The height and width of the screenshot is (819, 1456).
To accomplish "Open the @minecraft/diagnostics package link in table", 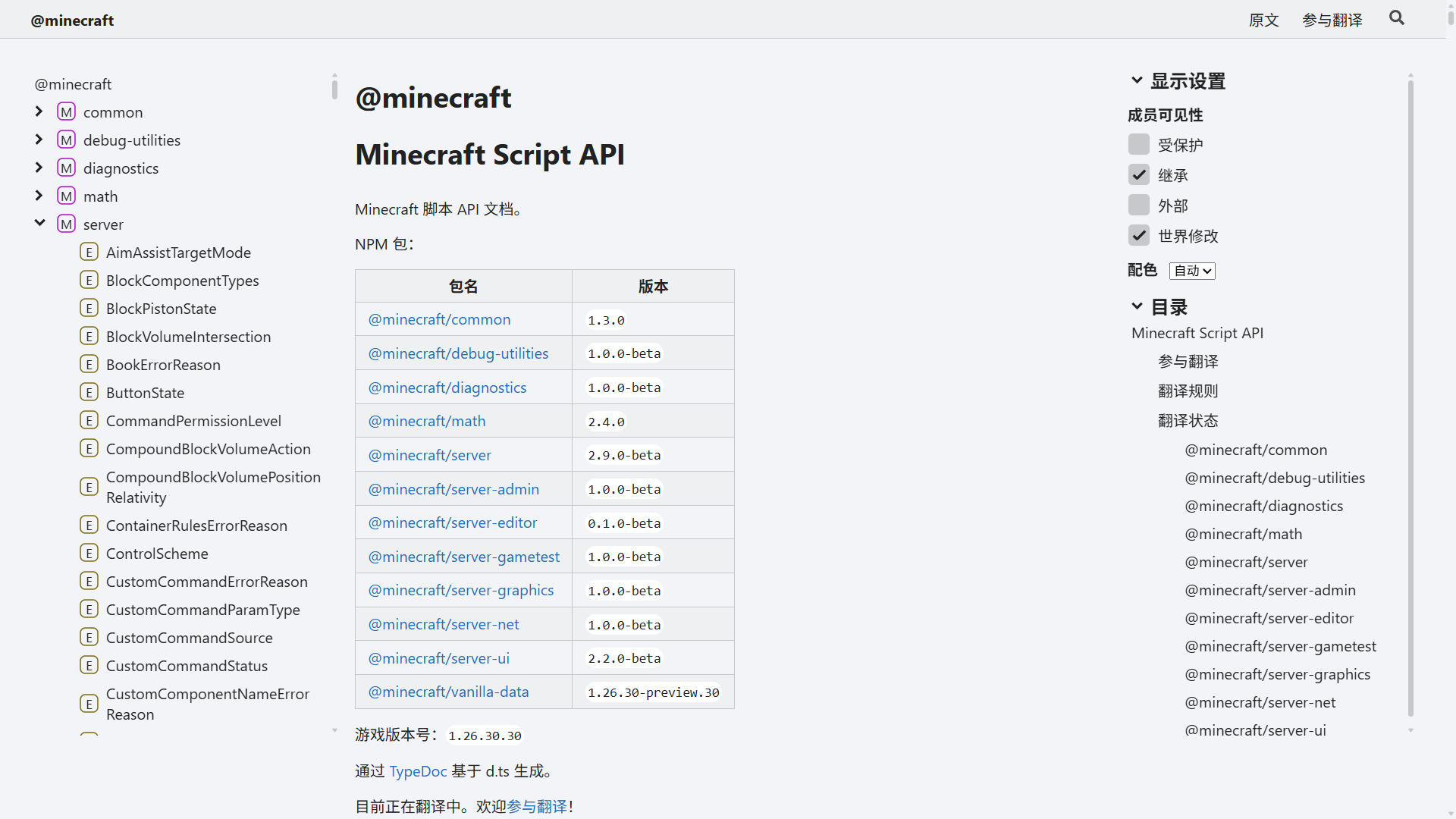I will point(447,388).
